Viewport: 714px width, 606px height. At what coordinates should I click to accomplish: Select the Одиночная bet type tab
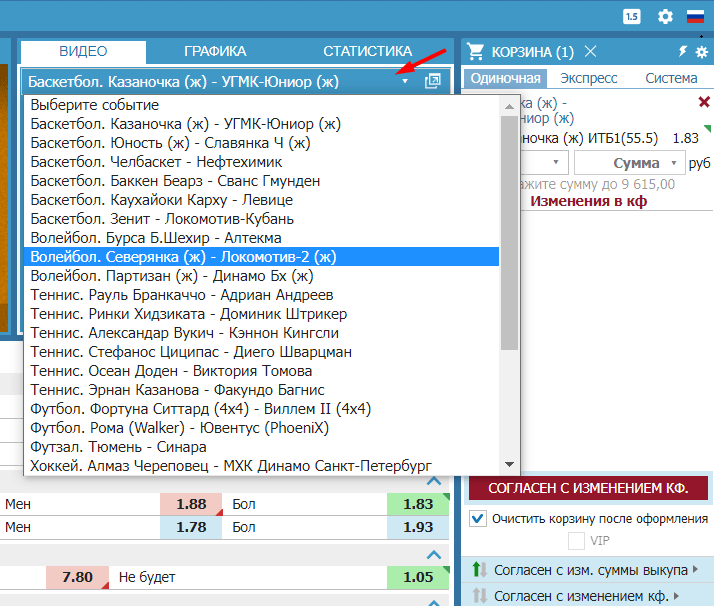click(x=505, y=78)
